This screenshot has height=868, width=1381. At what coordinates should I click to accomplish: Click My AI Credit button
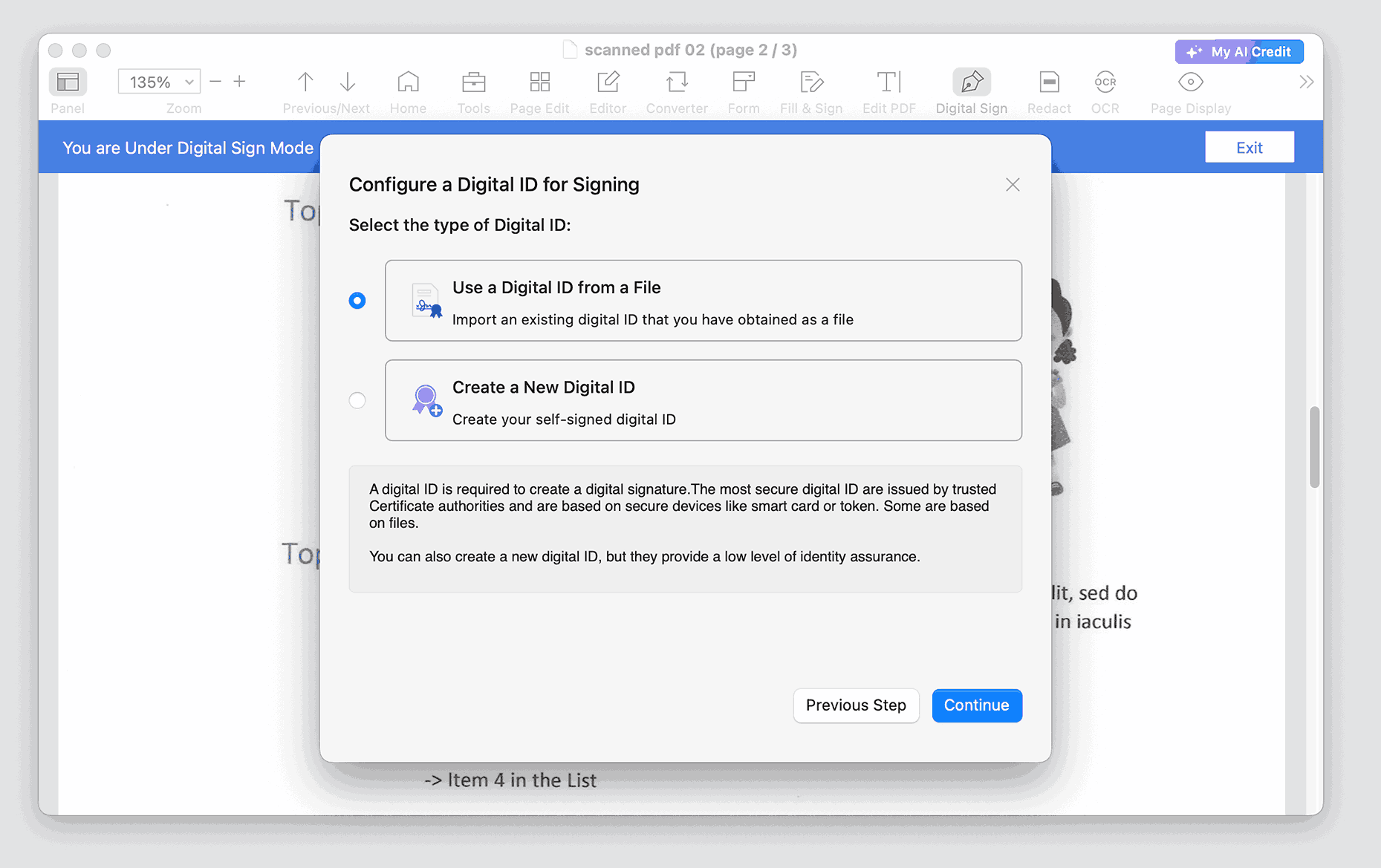pyautogui.click(x=1239, y=52)
